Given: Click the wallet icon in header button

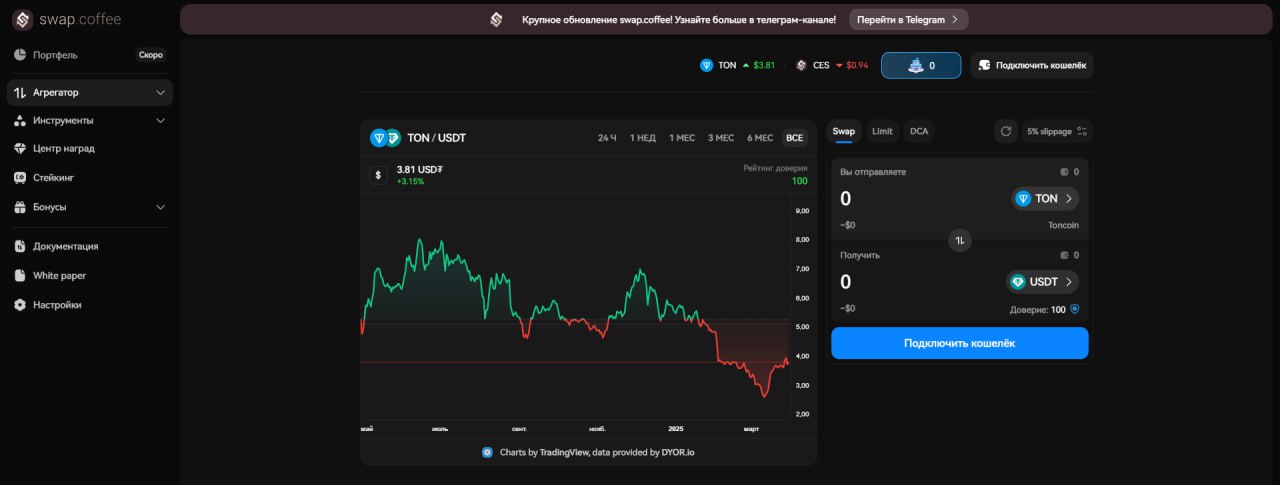Looking at the screenshot, I should (x=984, y=65).
